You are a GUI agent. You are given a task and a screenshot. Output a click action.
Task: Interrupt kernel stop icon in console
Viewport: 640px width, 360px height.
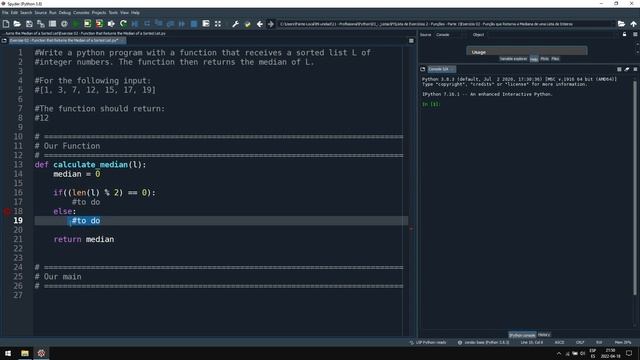pyautogui.click(x=619, y=69)
